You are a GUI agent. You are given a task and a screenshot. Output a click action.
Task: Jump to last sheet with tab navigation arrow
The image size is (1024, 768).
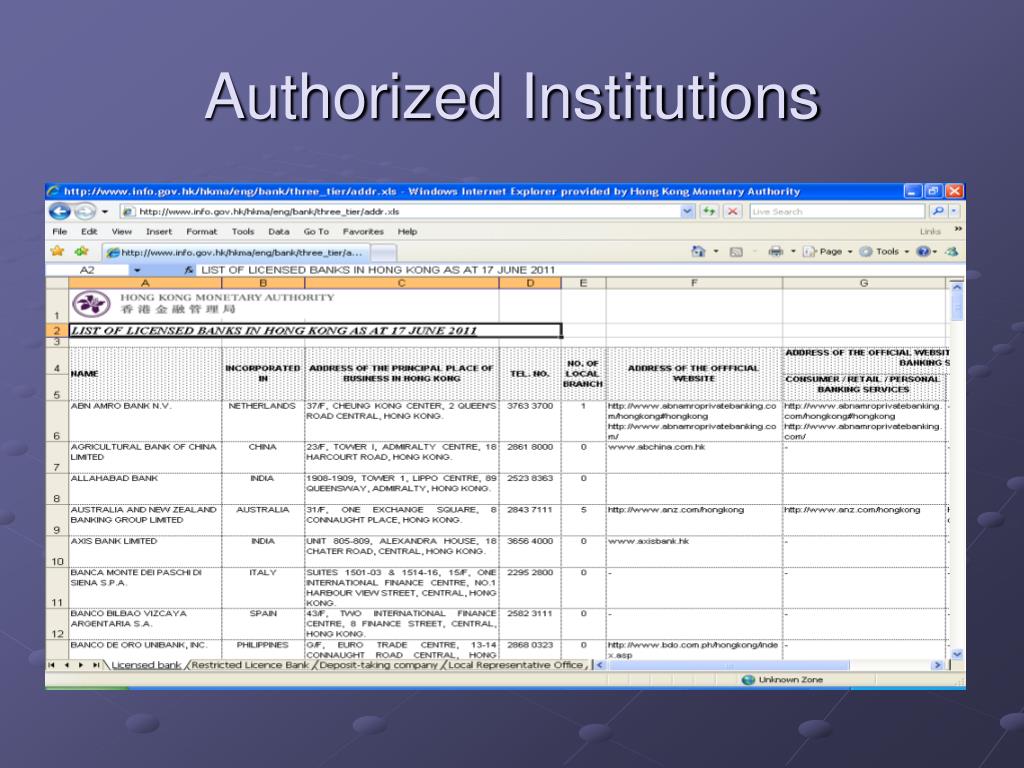pyautogui.click(x=96, y=665)
